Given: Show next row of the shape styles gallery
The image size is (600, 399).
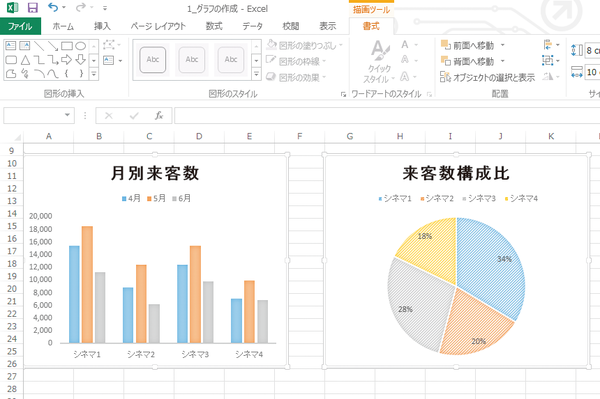Looking at the screenshot, I should point(256,60).
